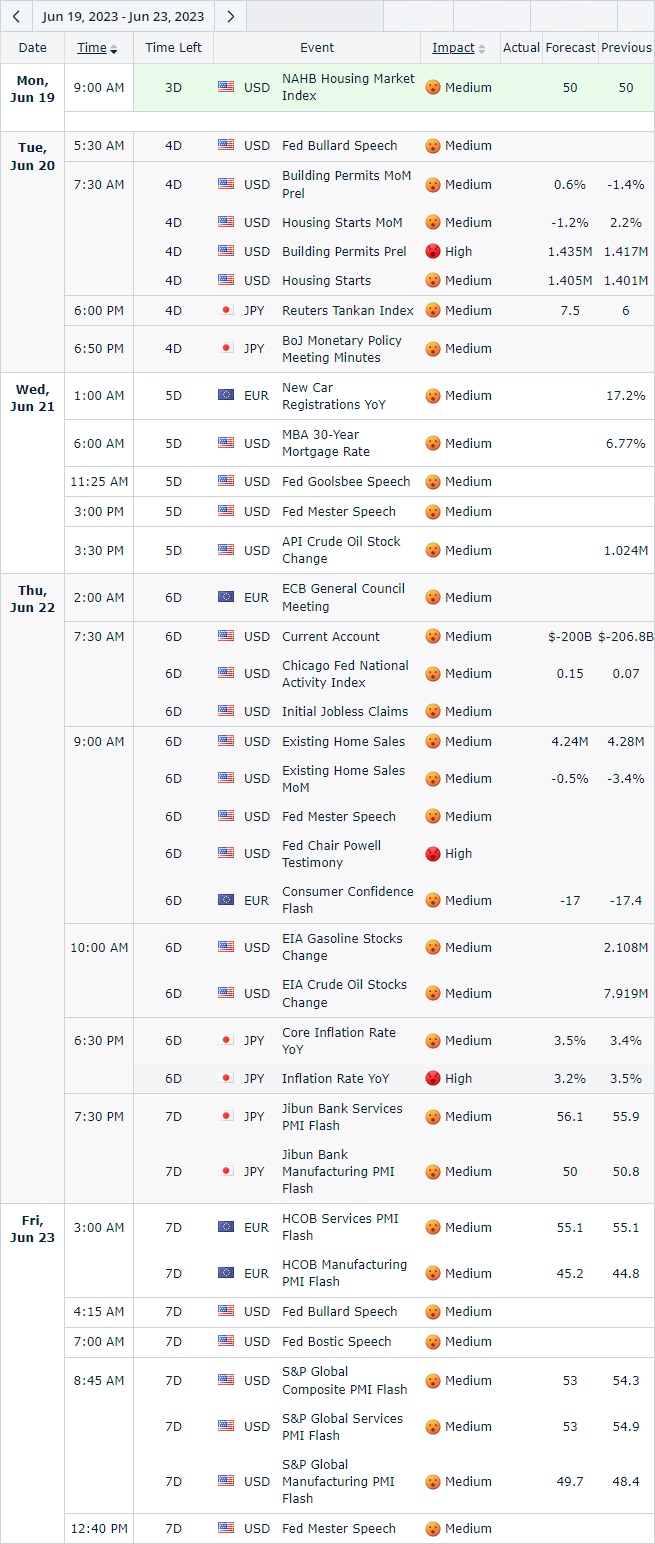Click the 49.7 forecast for Manufacturing PMI Flash

coord(570,1482)
